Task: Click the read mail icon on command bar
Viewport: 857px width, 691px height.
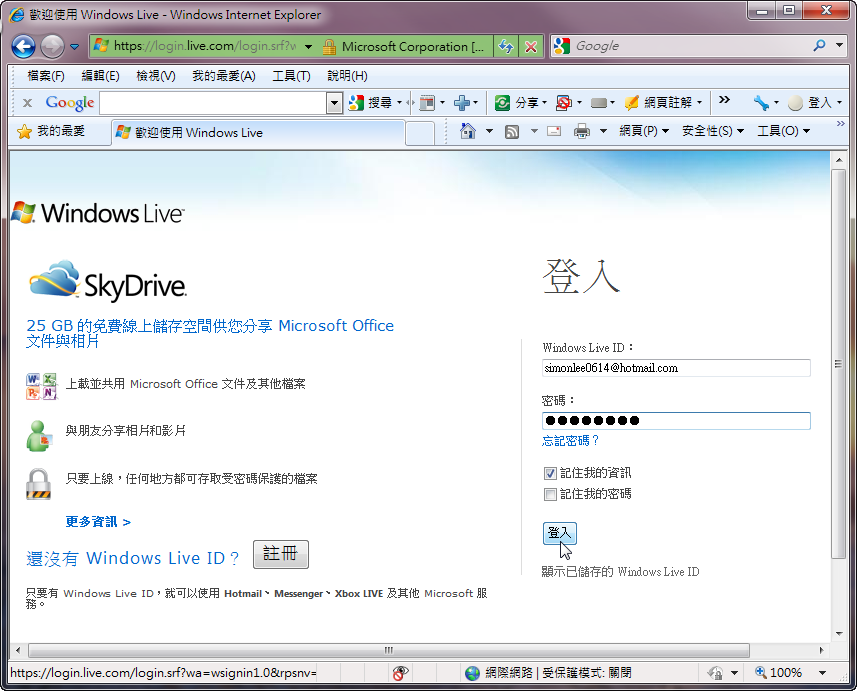Action: (x=554, y=131)
